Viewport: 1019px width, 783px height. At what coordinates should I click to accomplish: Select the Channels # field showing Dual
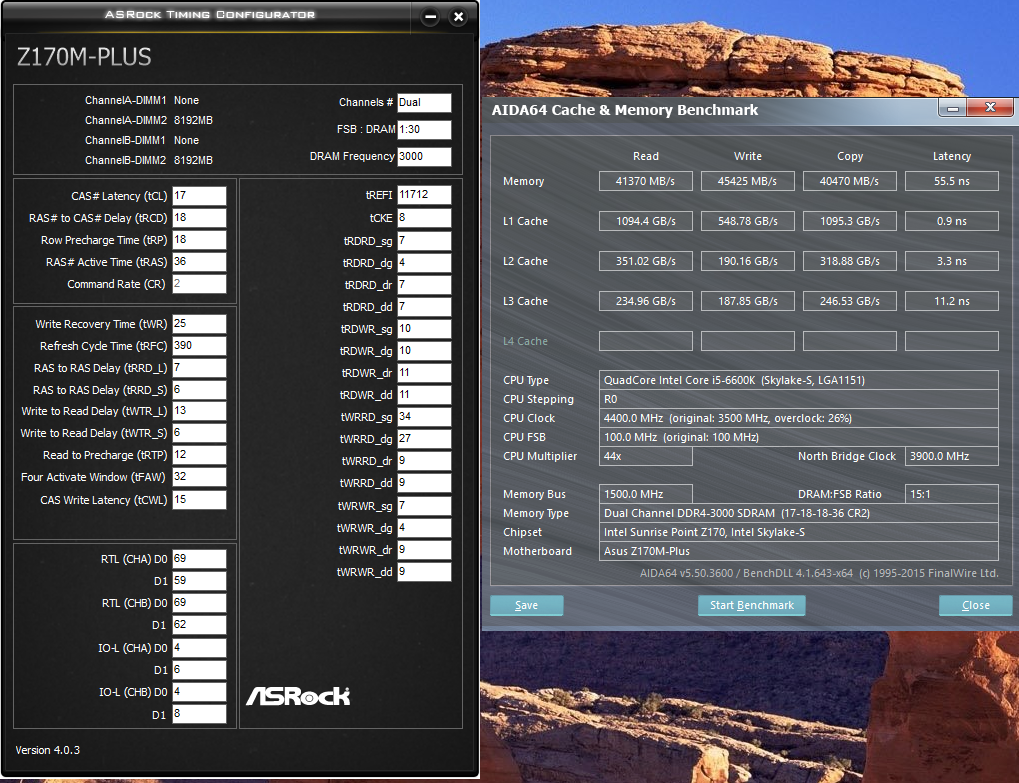coord(424,103)
